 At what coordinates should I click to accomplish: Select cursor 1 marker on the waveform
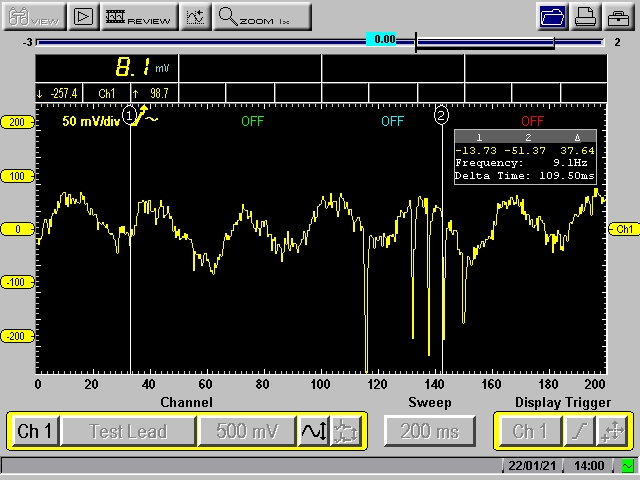[130, 115]
